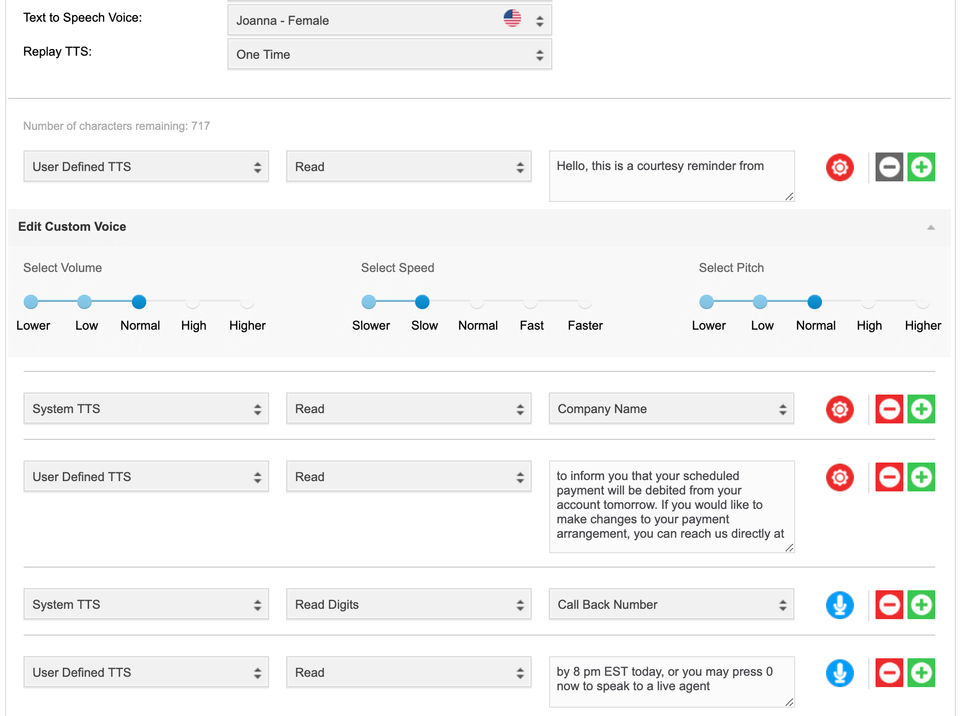Click red gear icon beside Company Name row
Viewport: 960px width, 716px height.
point(840,409)
